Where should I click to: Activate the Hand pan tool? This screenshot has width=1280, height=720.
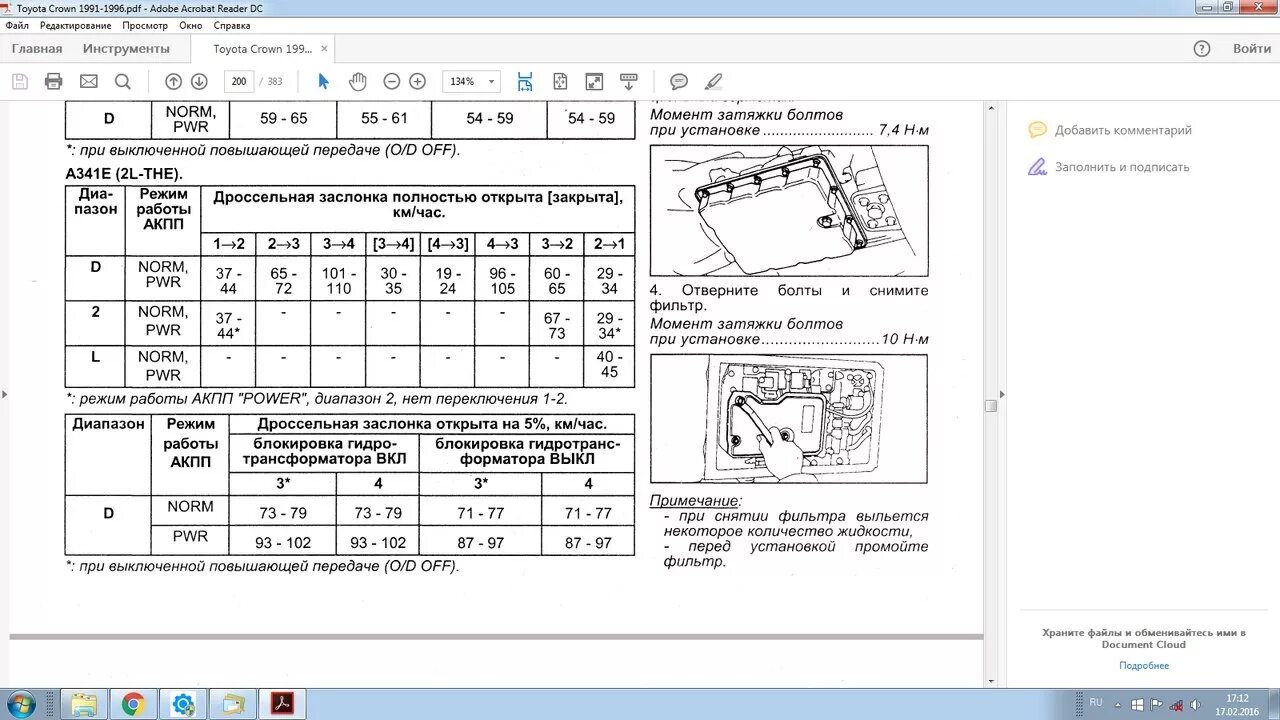pos(357,81)
